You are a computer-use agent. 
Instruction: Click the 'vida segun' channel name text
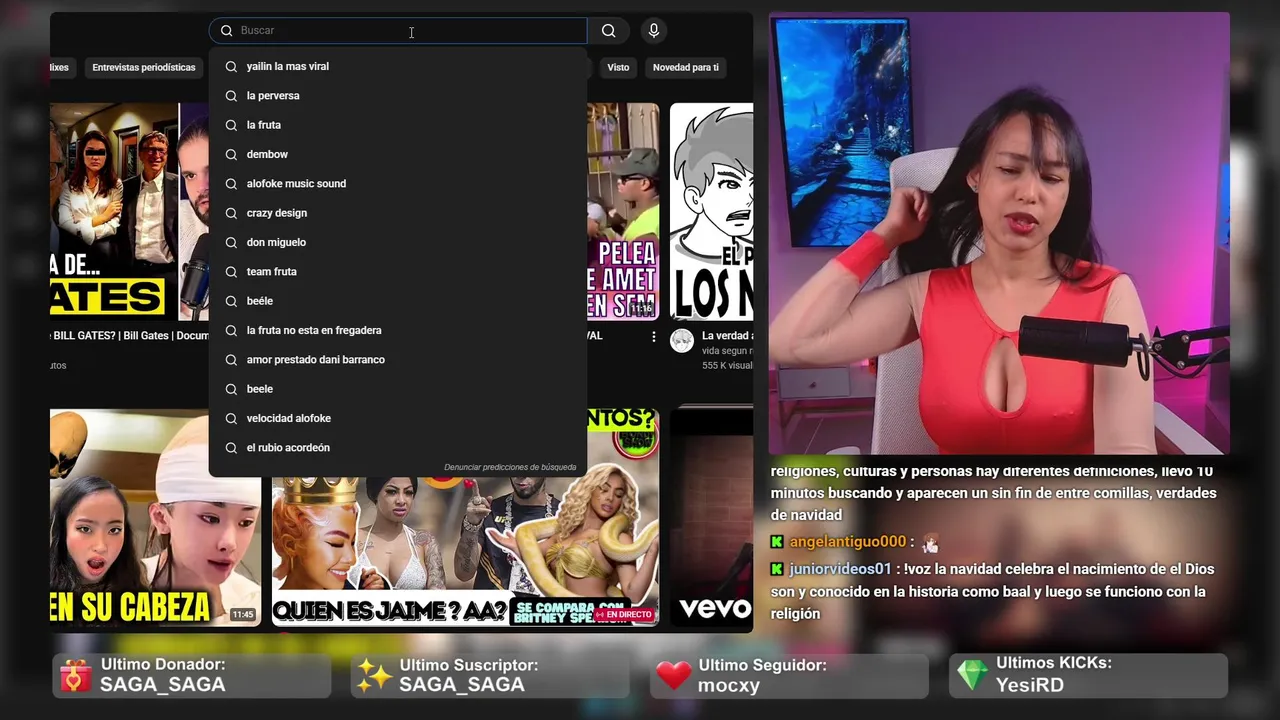point(726,351)
